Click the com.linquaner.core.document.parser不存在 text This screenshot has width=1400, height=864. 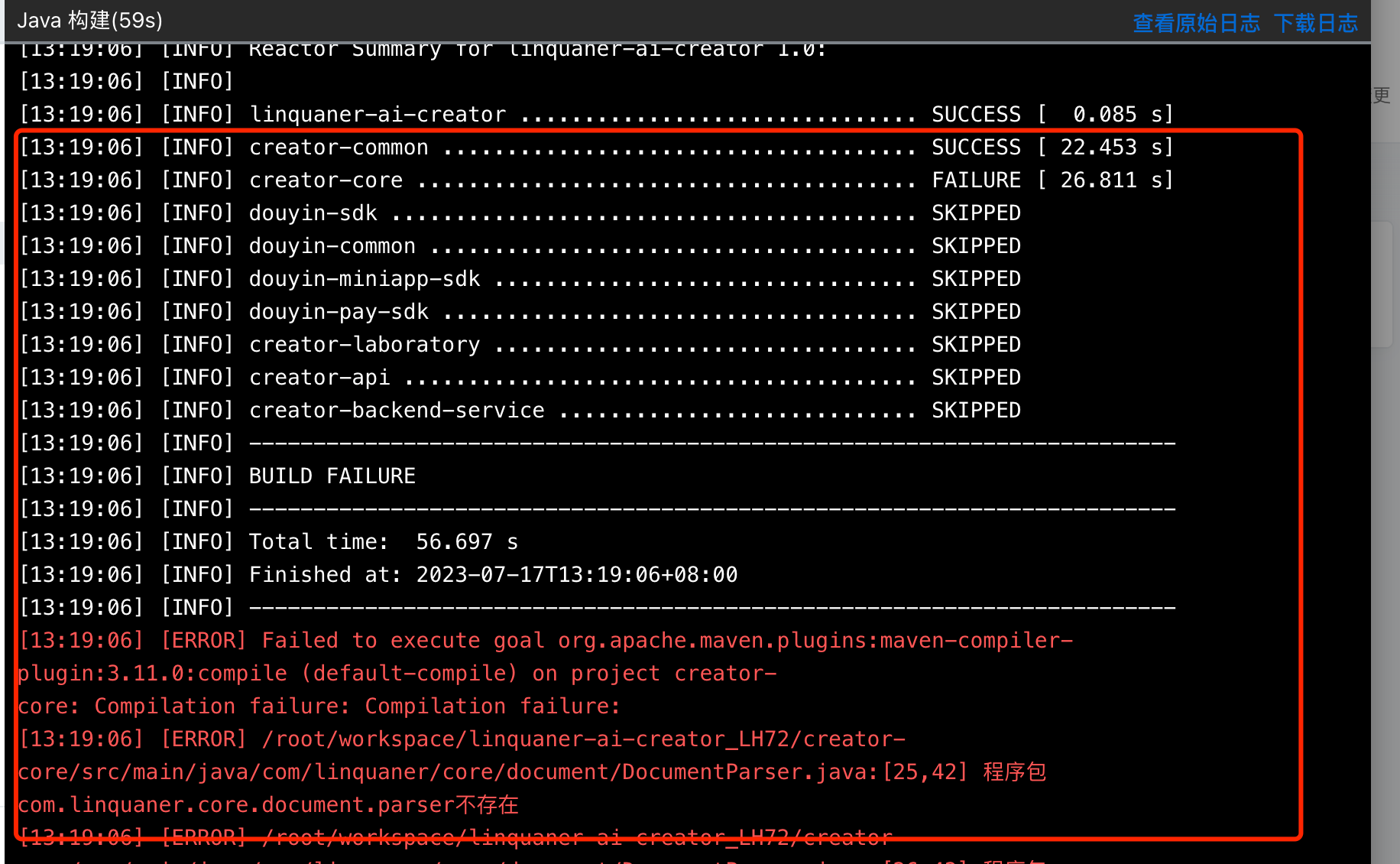pos(268,805)
